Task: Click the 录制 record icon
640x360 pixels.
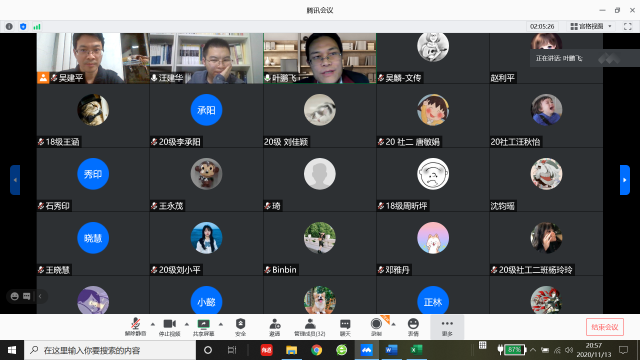Action: [x=376, y=327]
